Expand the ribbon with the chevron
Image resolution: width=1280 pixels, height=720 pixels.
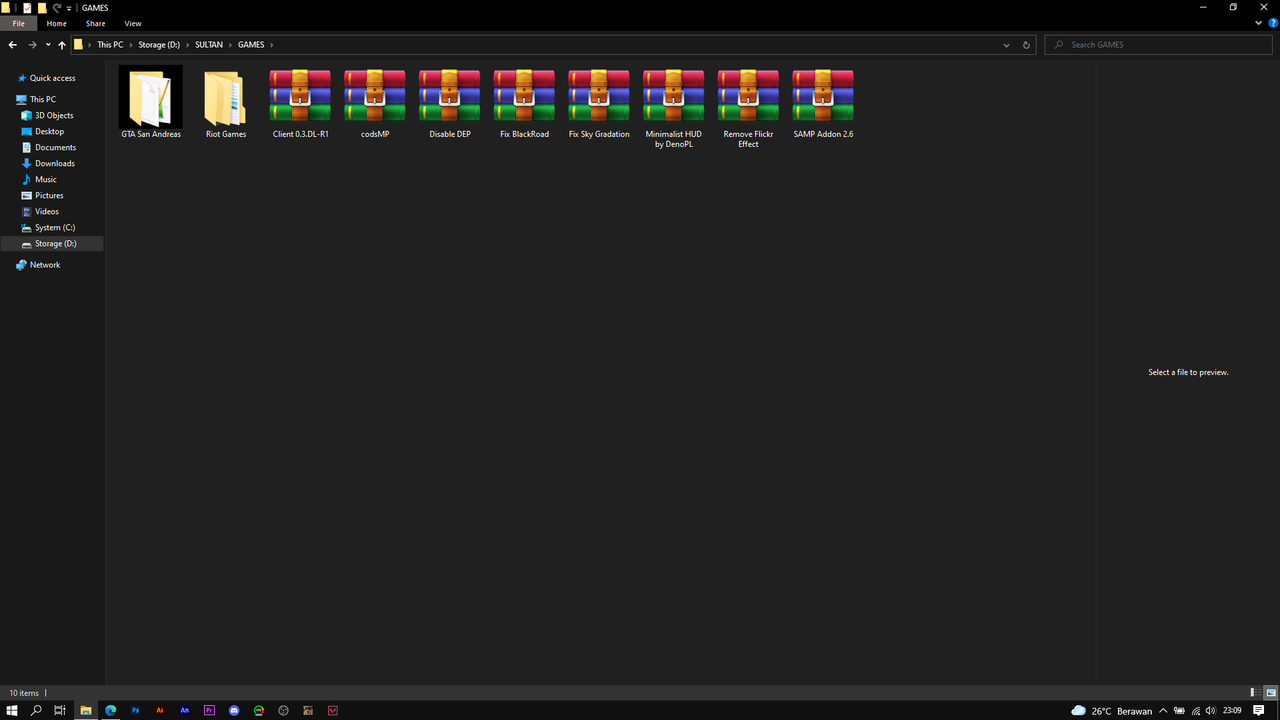pyautogui.click(x=1259, y=23)
